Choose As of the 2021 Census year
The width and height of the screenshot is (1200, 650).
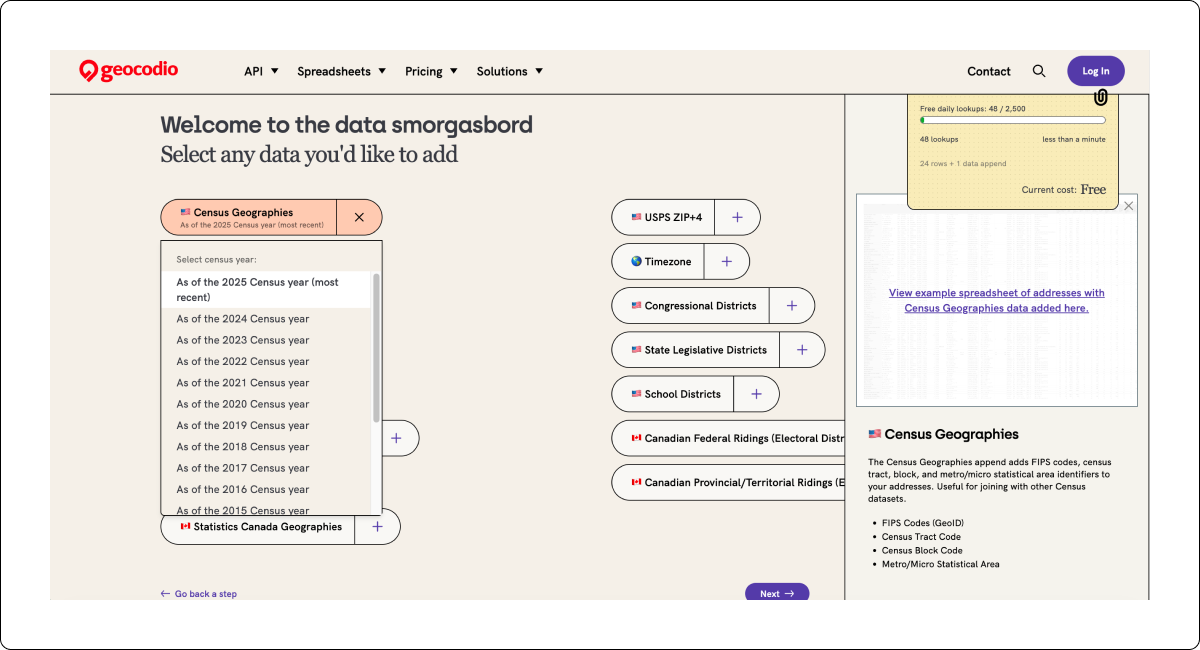tap(266, 383)
